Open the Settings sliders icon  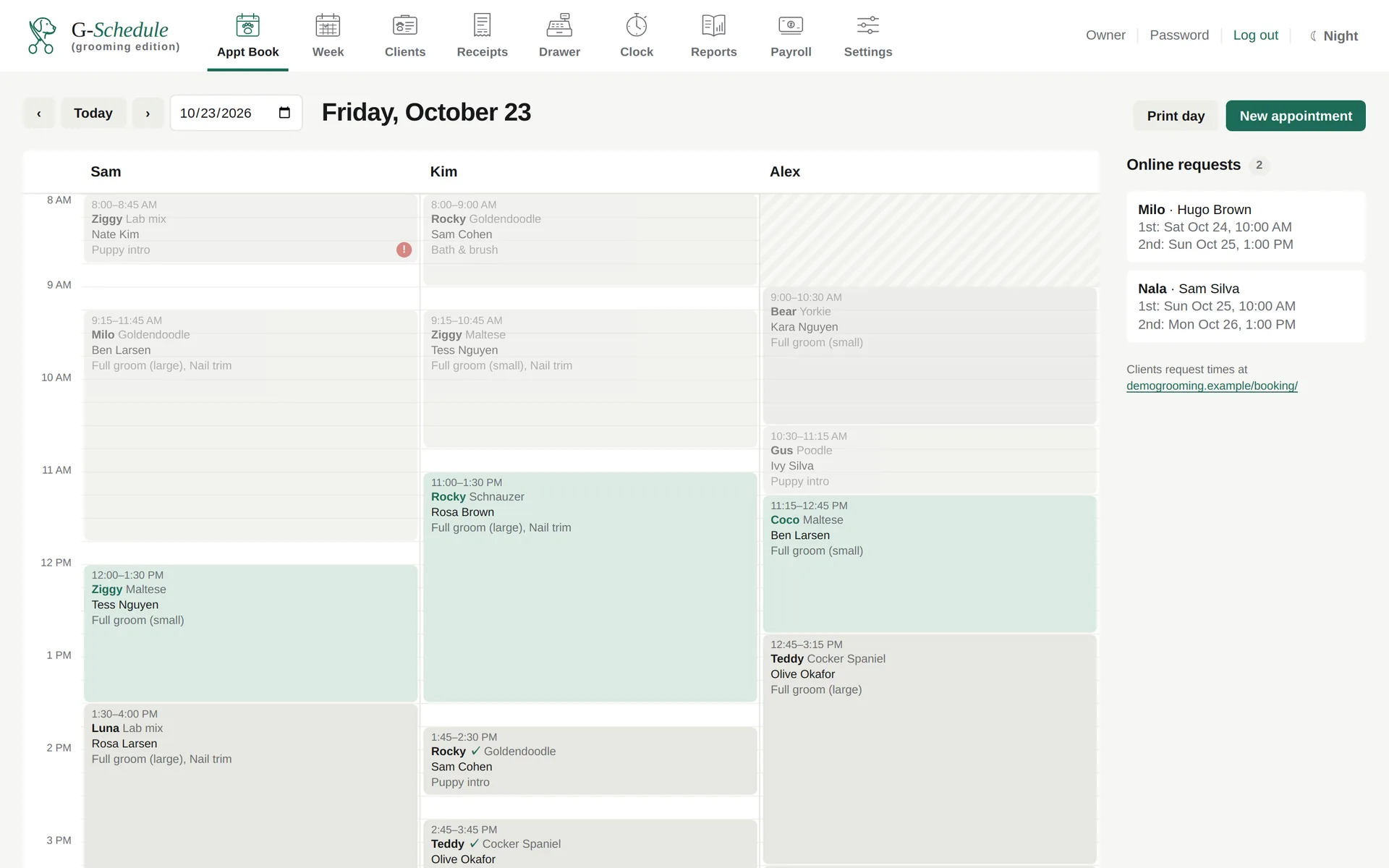point(868,26)
